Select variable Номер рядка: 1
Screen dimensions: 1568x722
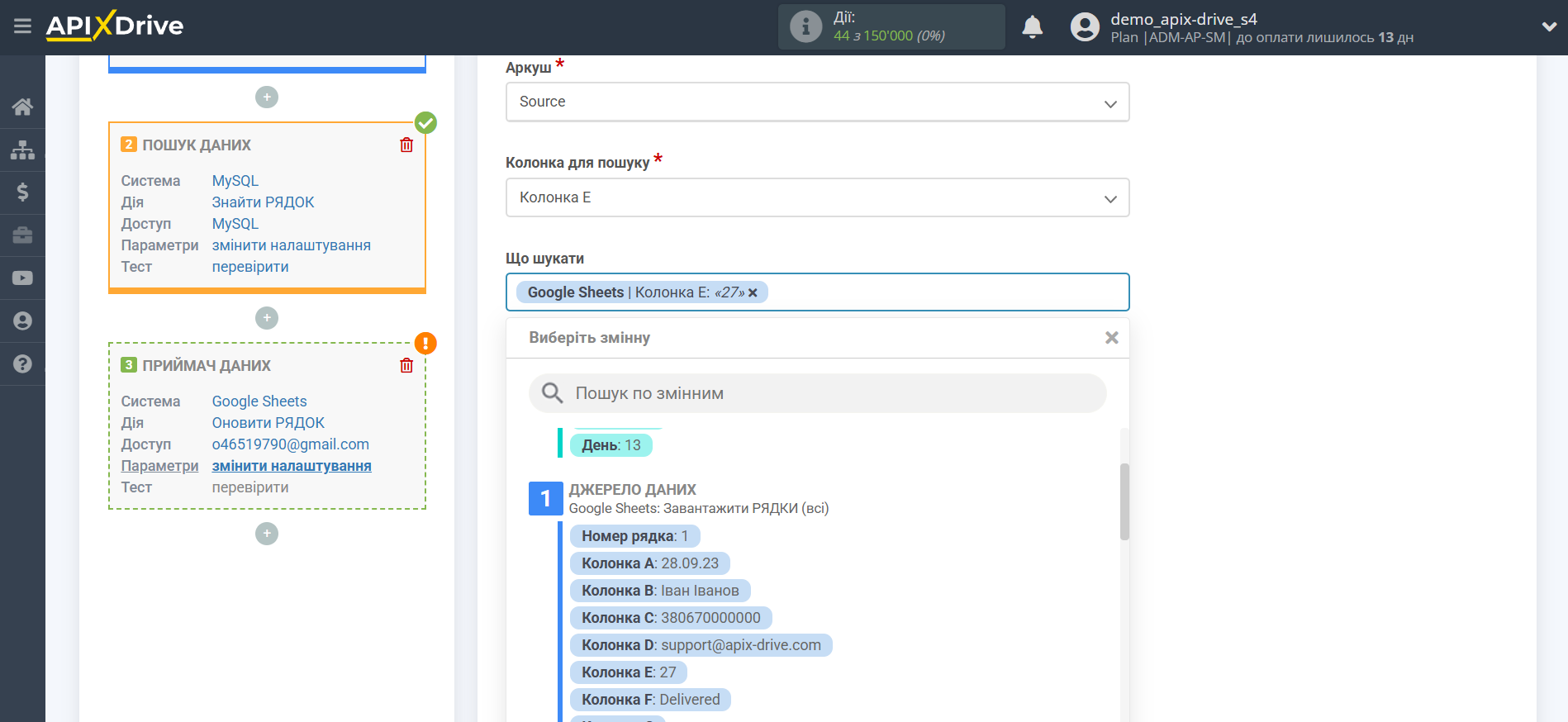tap(634, 536)
